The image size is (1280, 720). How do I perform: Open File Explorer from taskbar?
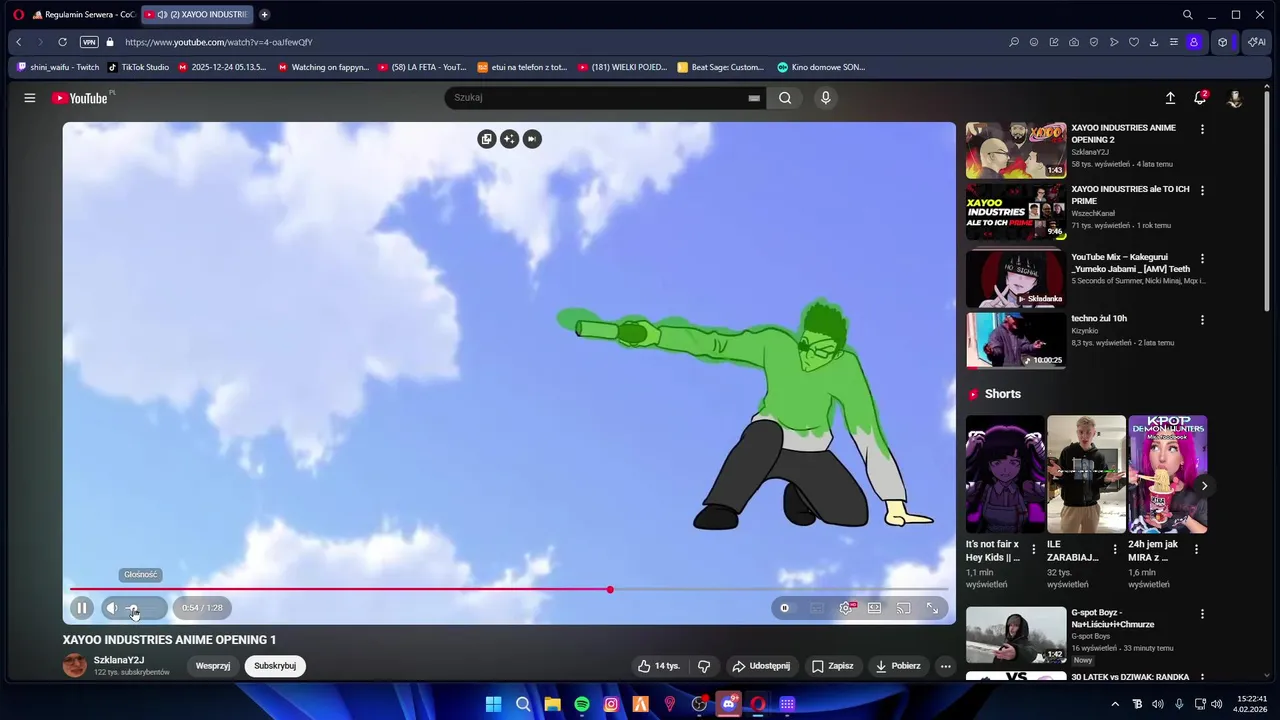tap(552, 704)
